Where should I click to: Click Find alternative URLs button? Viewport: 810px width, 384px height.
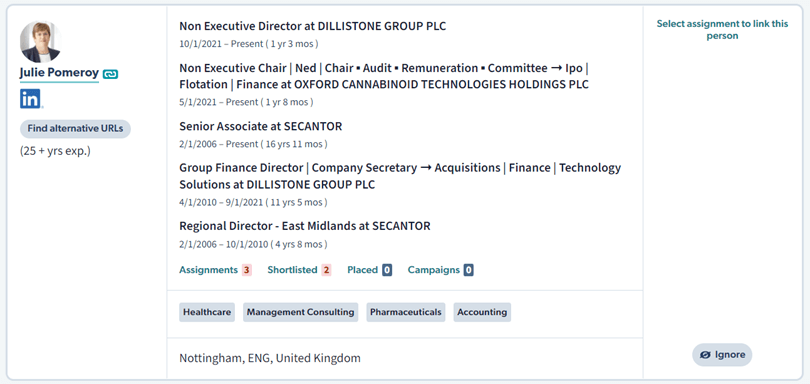(x=75, y=129)
